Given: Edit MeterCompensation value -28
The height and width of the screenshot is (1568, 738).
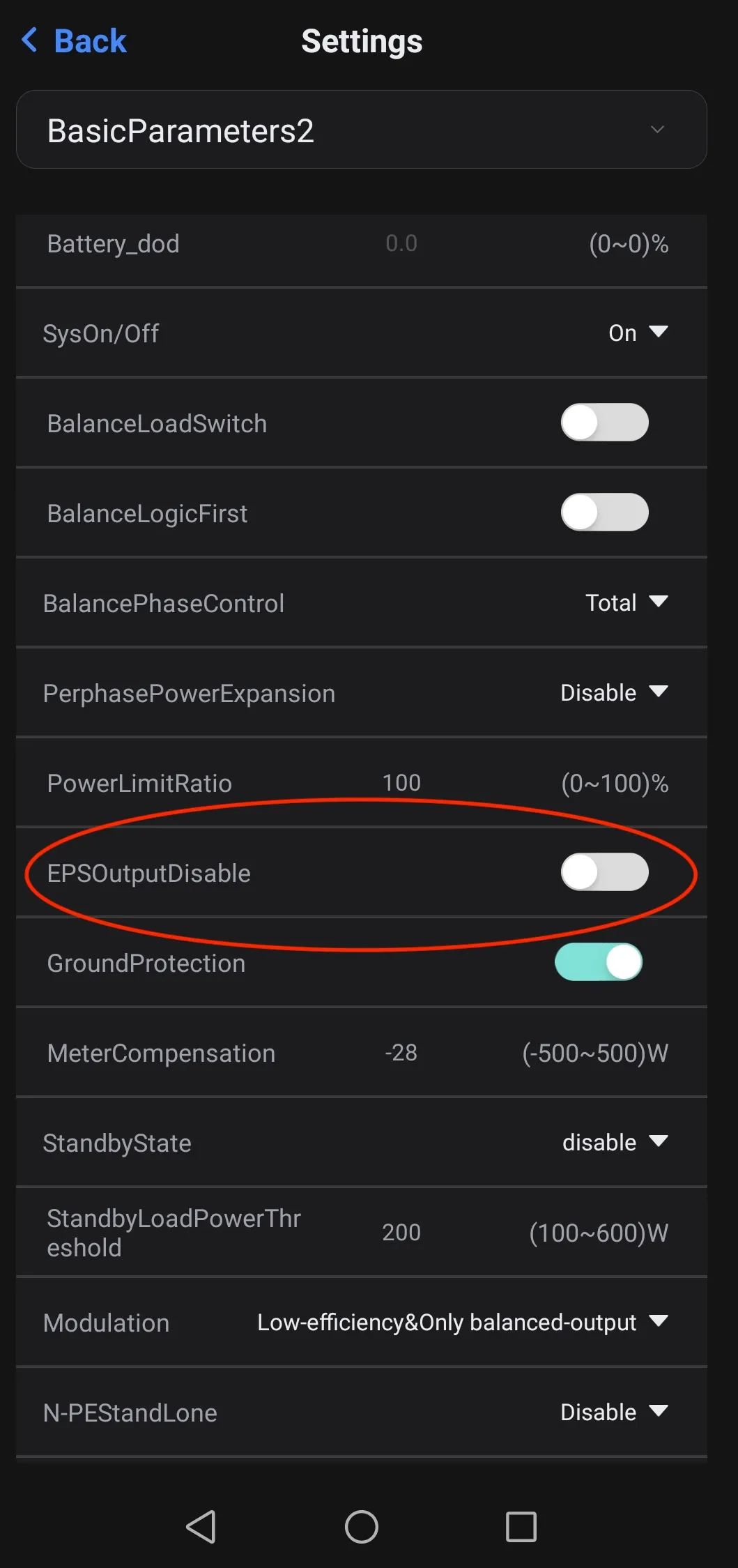Looking at the screenshot, I should [x=401, y=1052].
